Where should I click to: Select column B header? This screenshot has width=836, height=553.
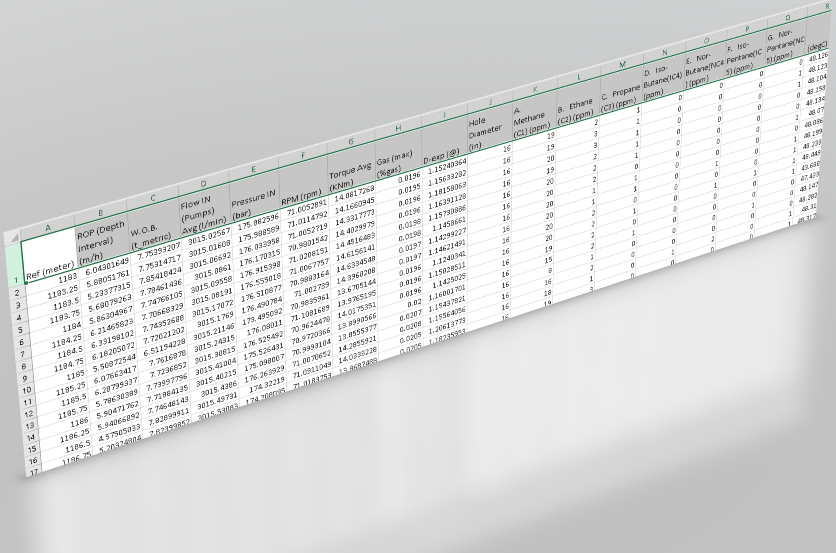coord(101,213)
